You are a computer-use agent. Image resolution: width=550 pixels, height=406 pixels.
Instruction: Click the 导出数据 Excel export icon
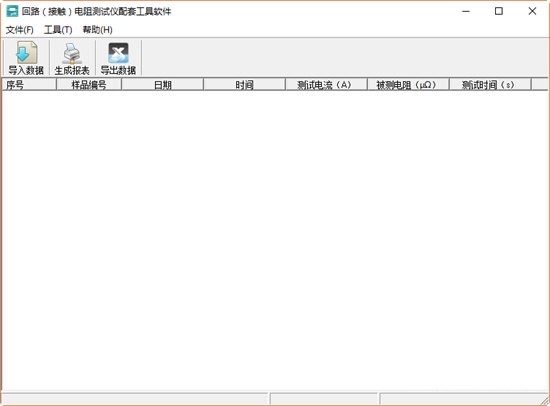pyautogui.click(x=118, y=53)
